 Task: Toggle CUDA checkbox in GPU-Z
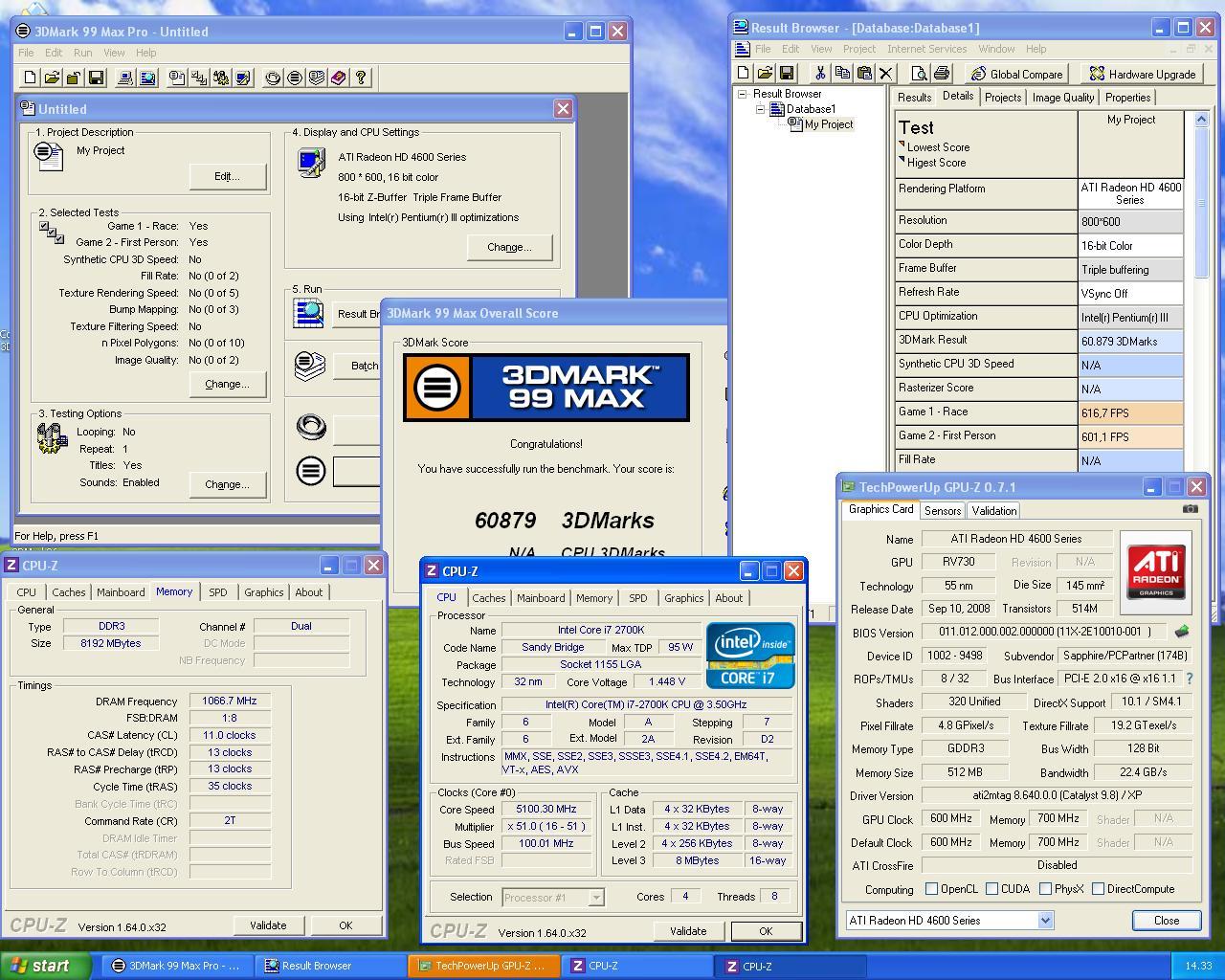(992, 889)
